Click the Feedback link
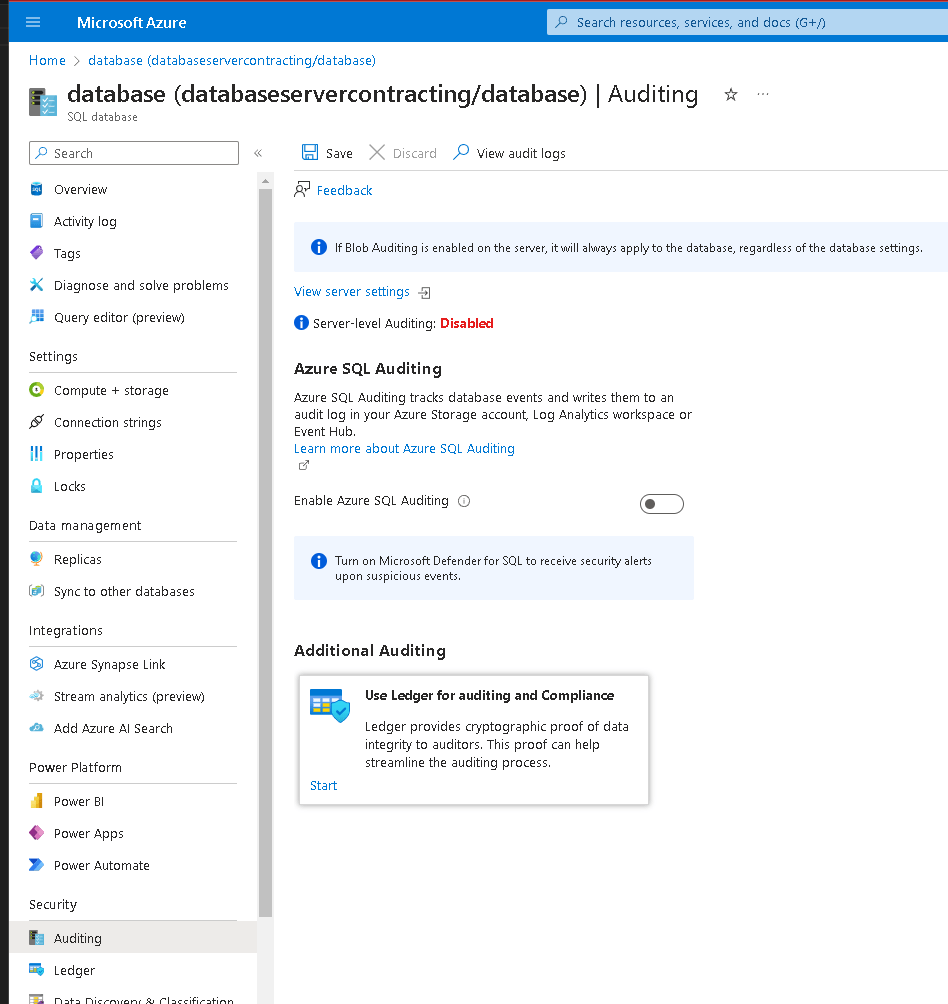 click(x=344, y=190)
